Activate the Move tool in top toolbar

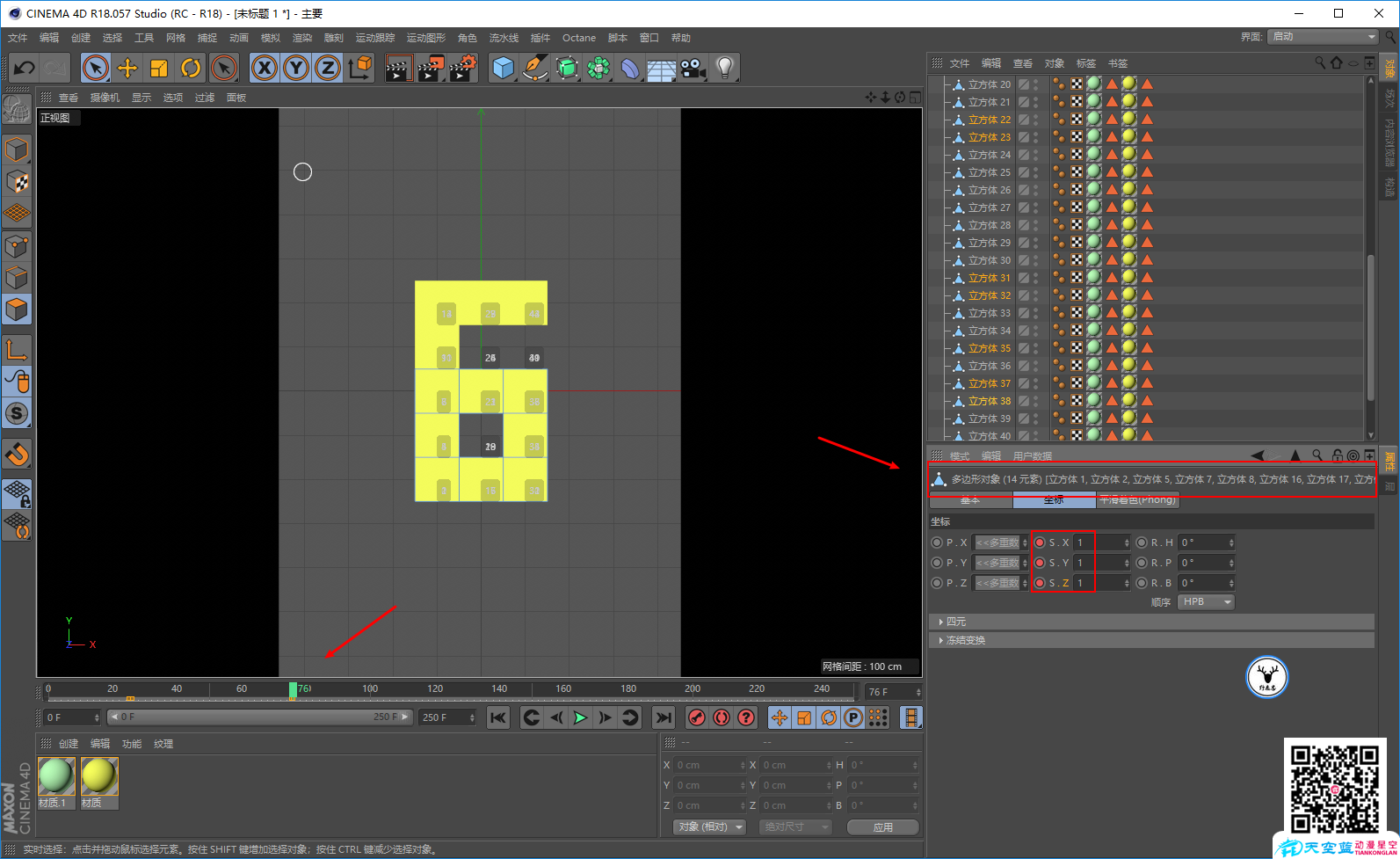pos(127,68)
